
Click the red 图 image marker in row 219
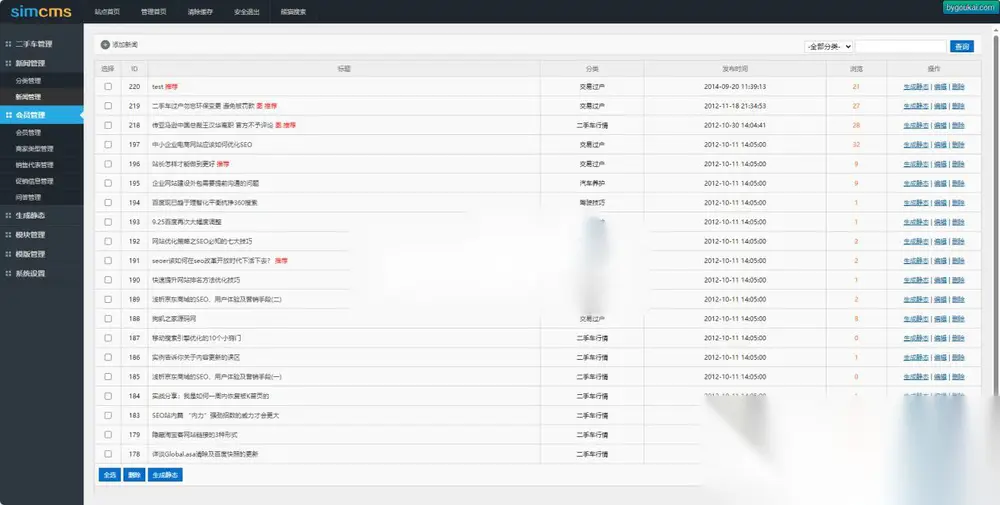260,106
